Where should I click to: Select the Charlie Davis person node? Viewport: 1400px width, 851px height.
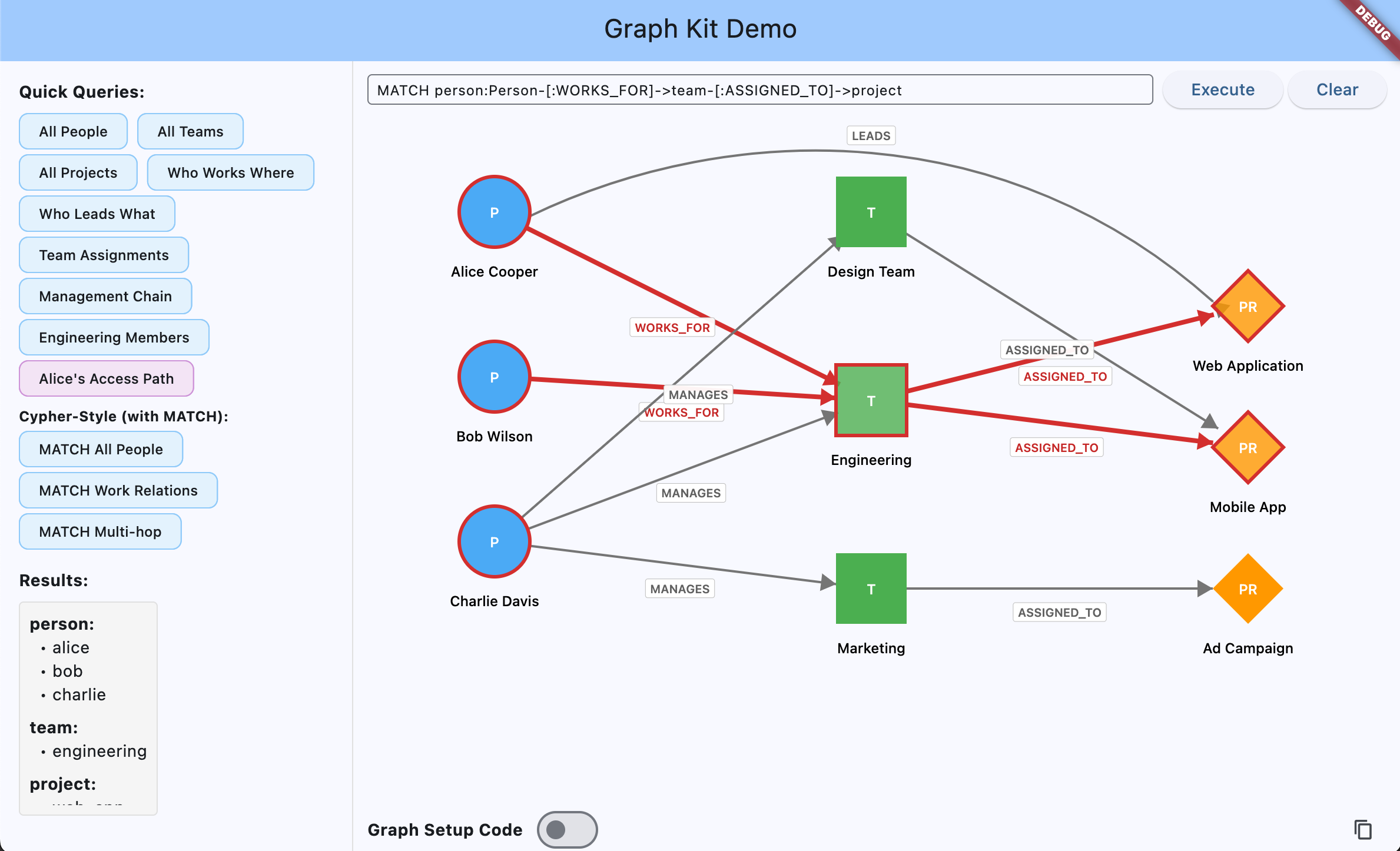pos(494,542)
